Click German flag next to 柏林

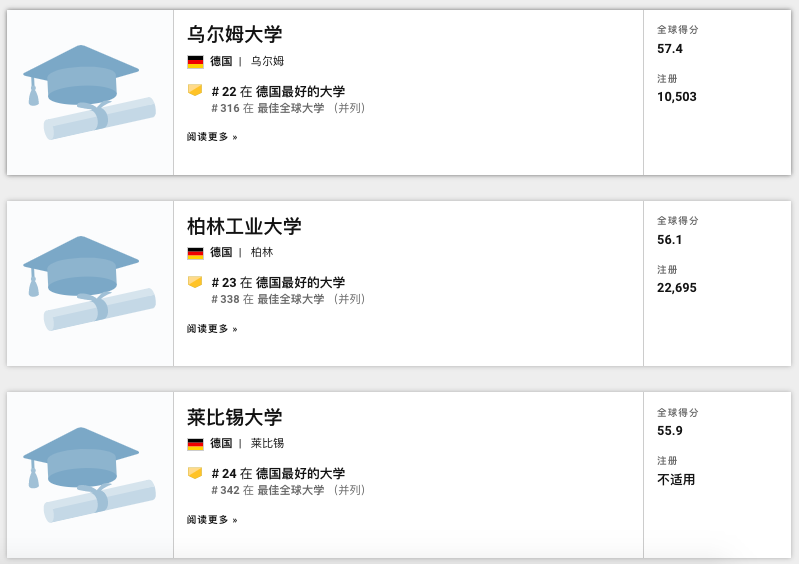coord(195,253)
